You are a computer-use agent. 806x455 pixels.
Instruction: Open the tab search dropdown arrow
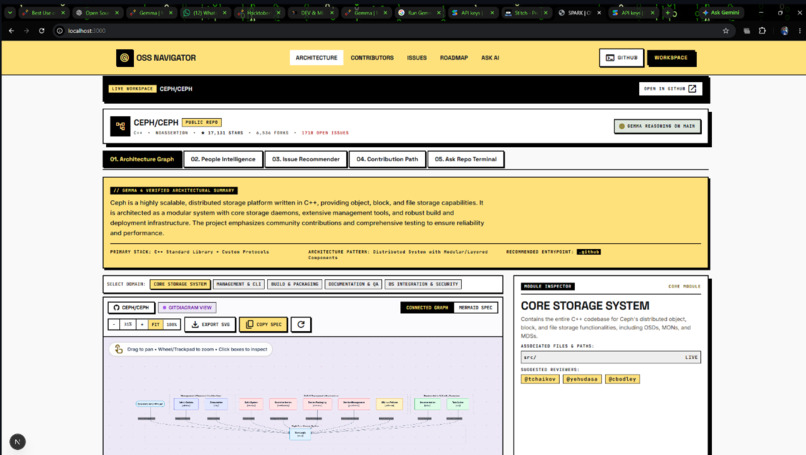click(x=10, y=12)
